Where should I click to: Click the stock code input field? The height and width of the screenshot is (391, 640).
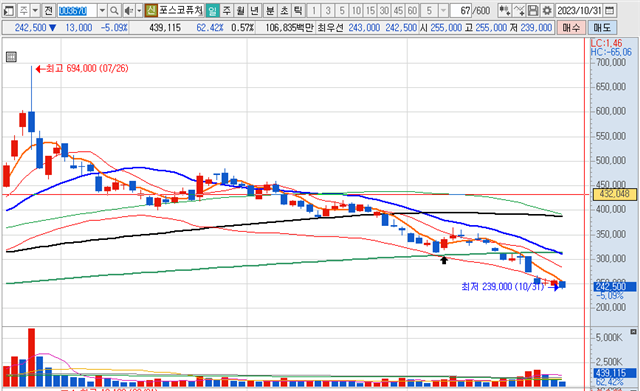77,10
